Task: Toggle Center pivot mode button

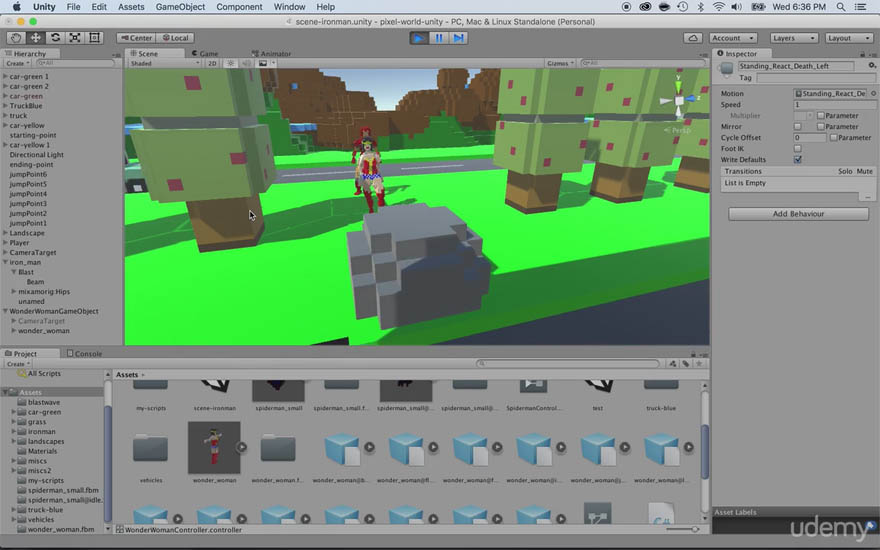Action: (136, 38)
